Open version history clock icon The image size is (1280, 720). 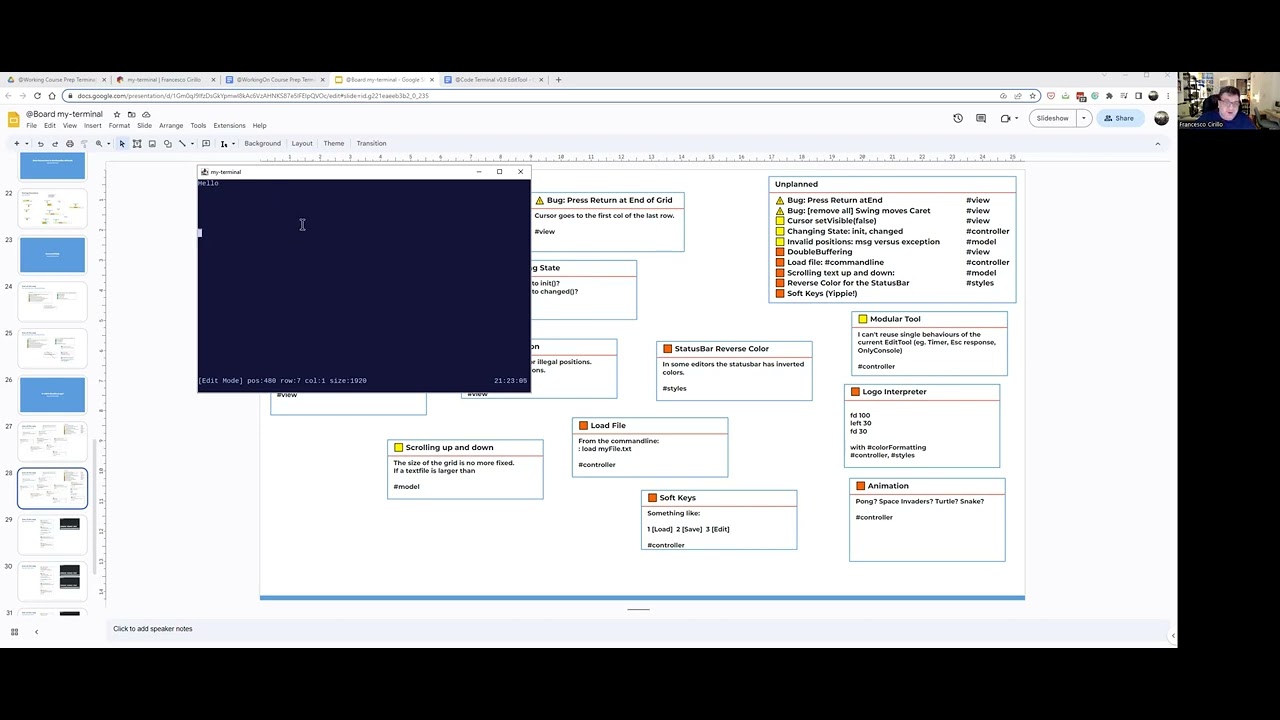[x=958, y=118]
